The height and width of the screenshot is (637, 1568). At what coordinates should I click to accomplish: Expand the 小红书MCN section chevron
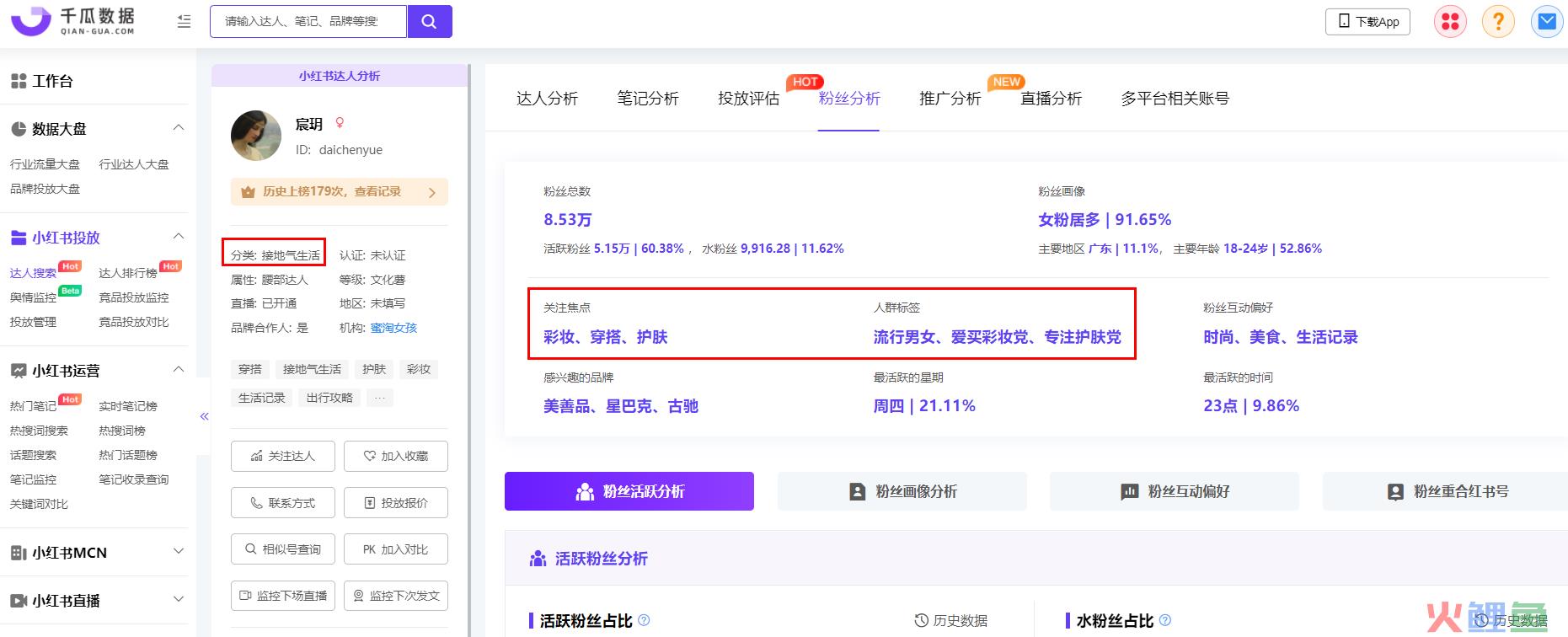pyautogui.click(x=178, y=552)
